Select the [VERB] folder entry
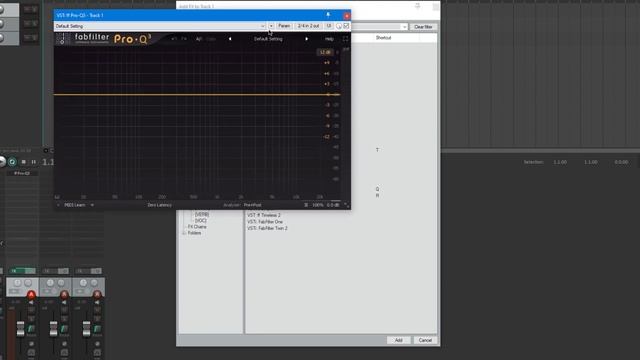Viewport: 640px width, 360px height. click(202, 214)
